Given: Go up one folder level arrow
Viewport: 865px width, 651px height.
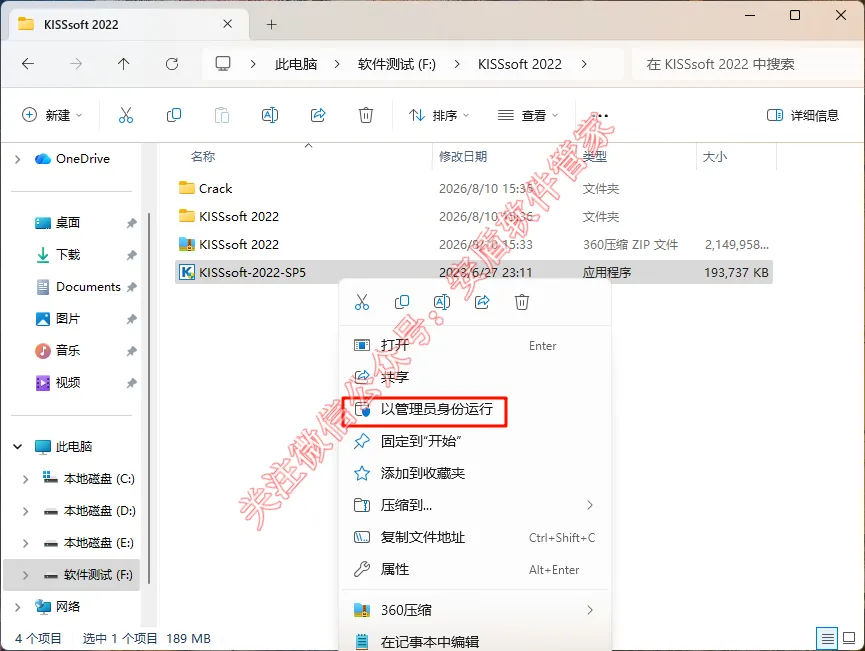Looking at the screenshot, I should [124, 64].
